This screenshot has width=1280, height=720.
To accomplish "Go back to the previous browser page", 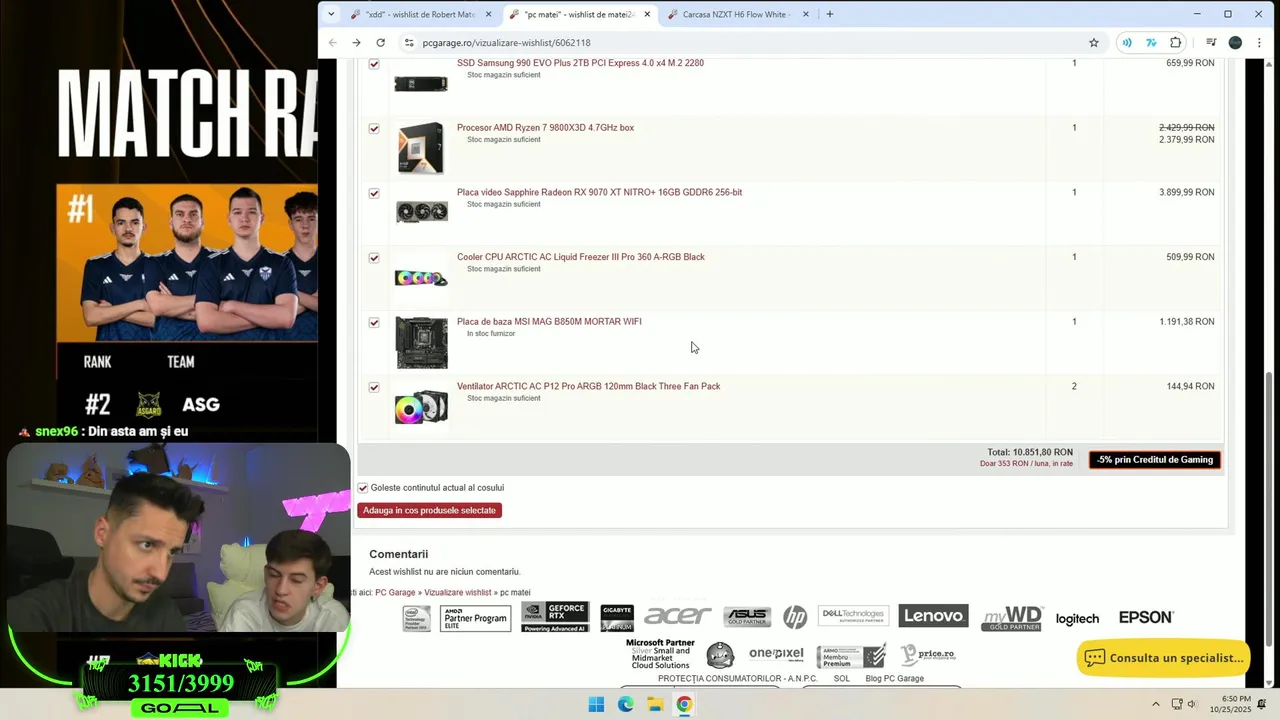I will click(x=333, y=43).
